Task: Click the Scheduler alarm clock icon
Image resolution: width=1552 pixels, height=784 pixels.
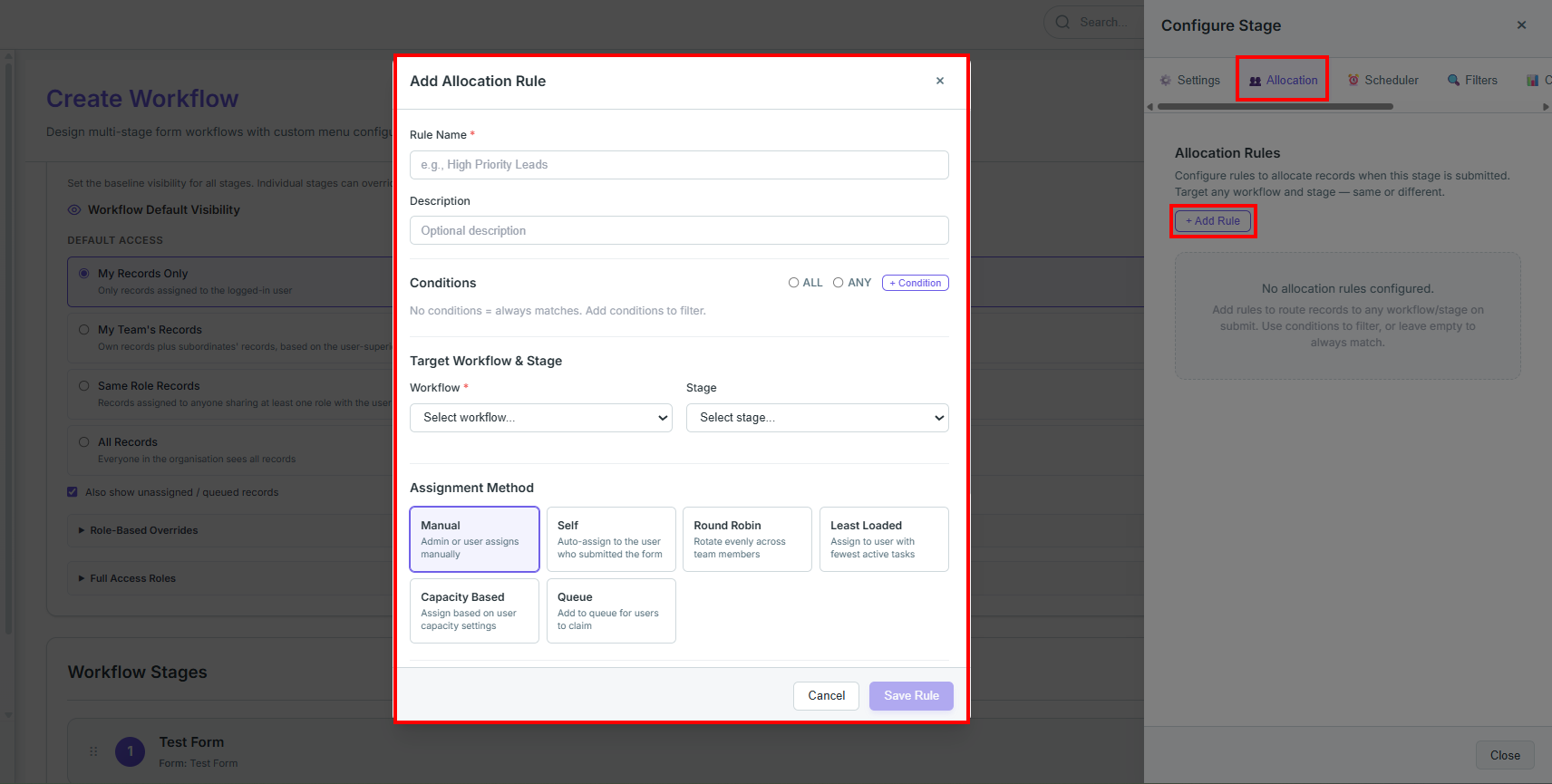Action: (x=1353, y=81)
